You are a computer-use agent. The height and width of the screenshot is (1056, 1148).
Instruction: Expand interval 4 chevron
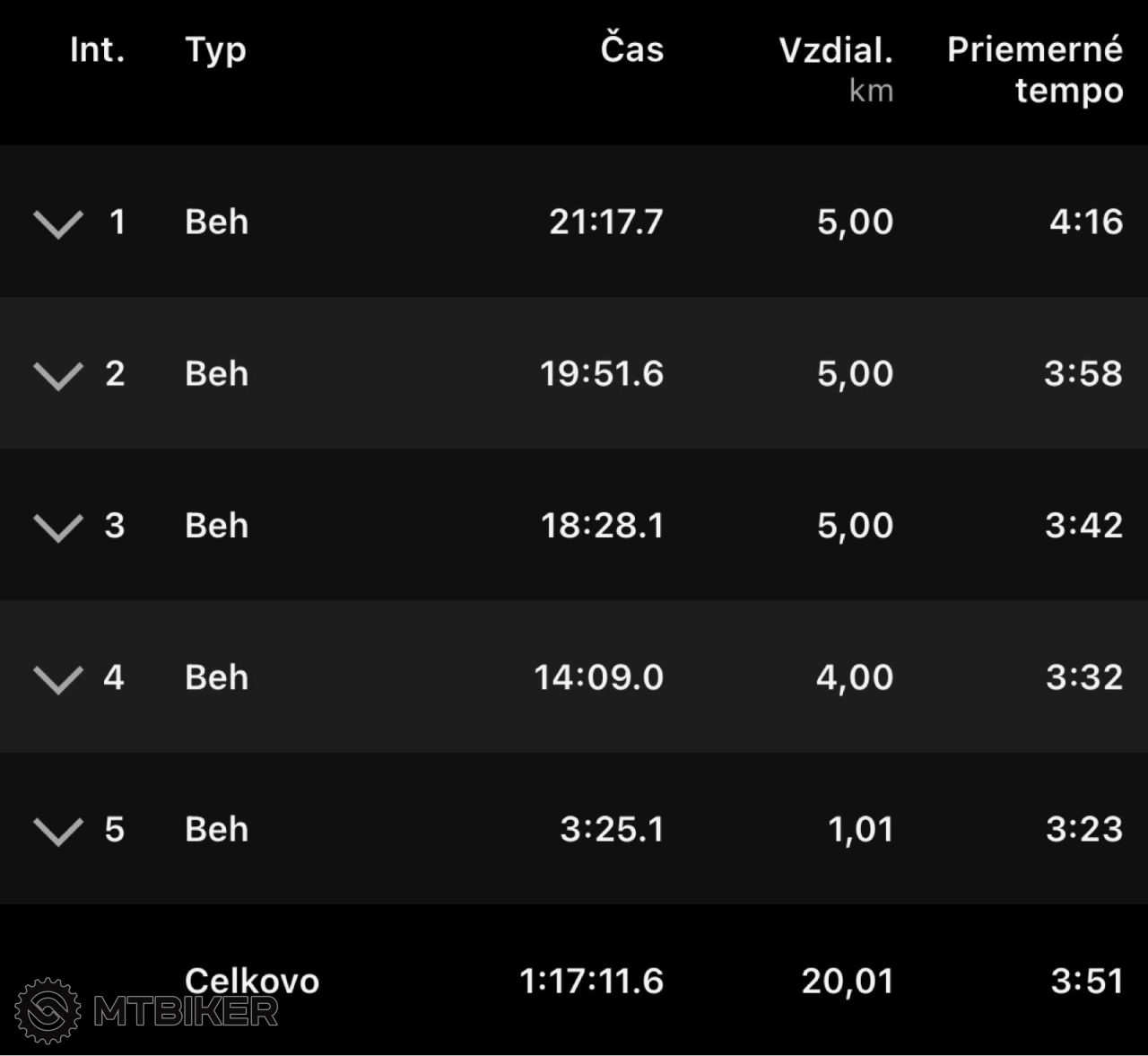point(58,679)
